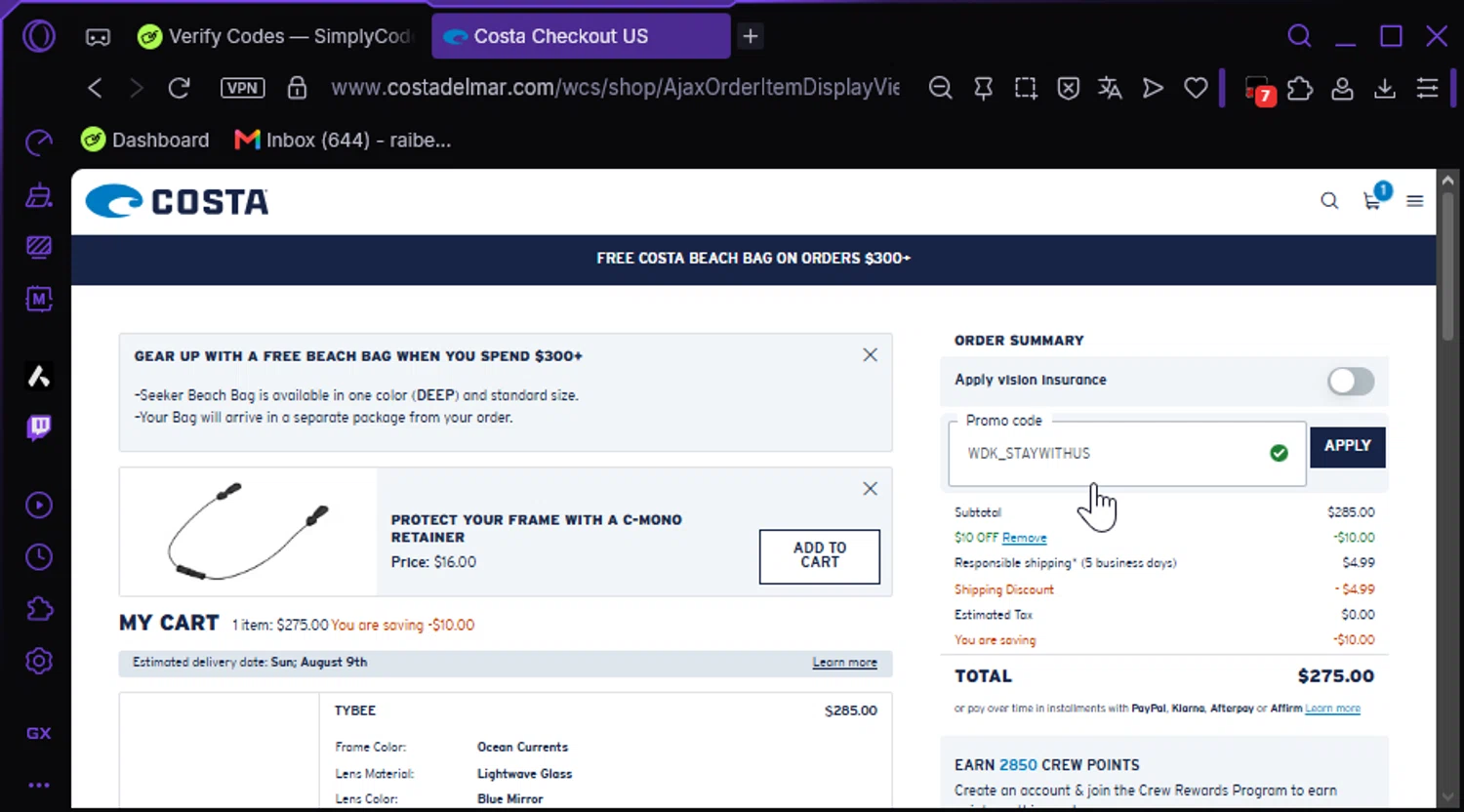Click the GX label in sidebar

coord(39,733)
